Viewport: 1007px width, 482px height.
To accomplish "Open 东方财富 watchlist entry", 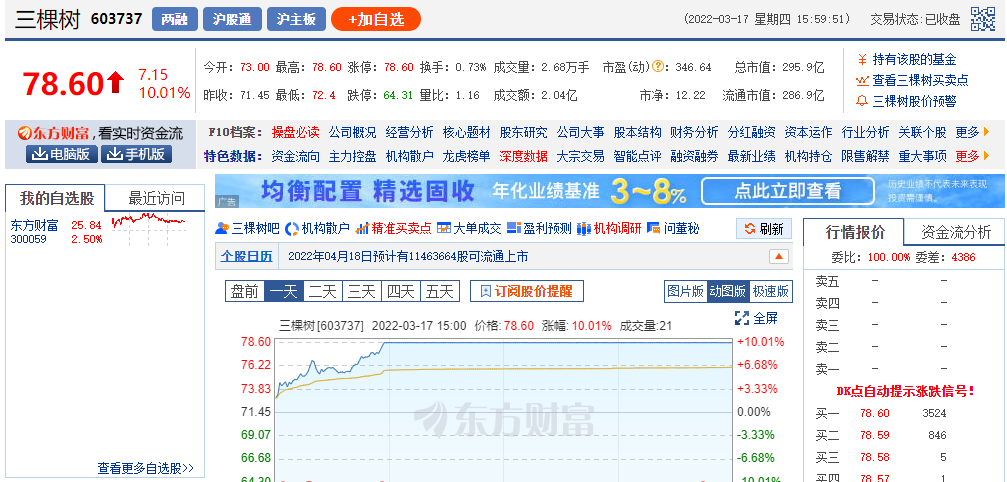I will click(x=35, y=225).
